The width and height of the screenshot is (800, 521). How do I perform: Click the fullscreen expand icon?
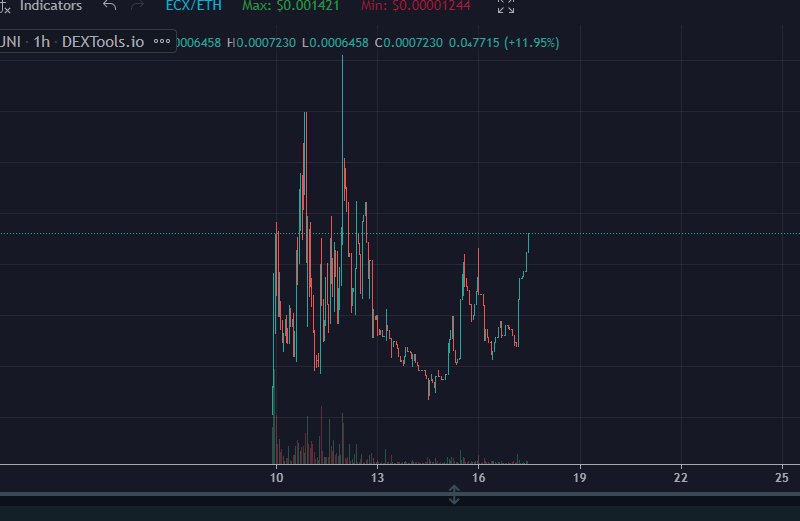coord(506,6)
